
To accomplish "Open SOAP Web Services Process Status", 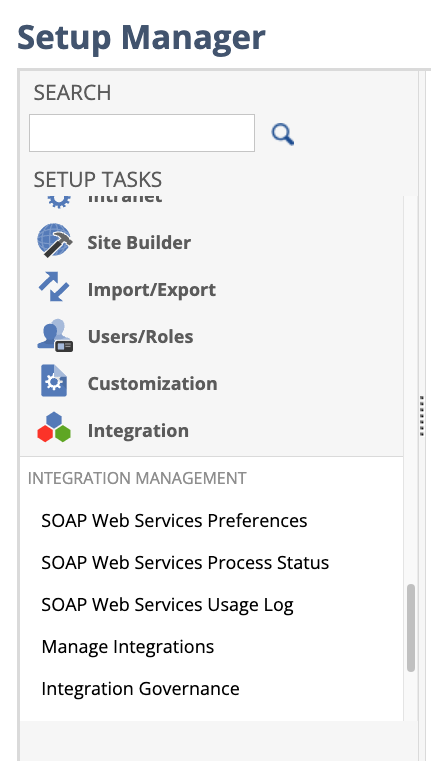I will click(x=185, y=562).
